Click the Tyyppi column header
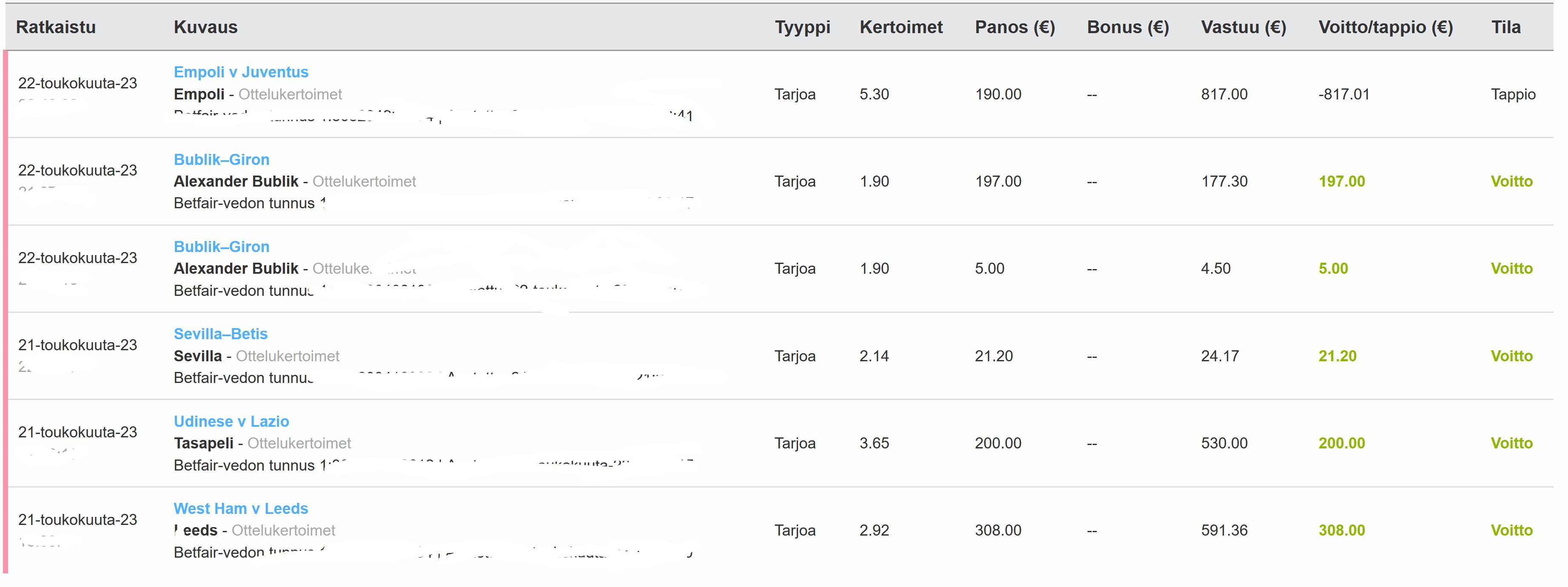1568x587 pixels. (x=802, y=27)
